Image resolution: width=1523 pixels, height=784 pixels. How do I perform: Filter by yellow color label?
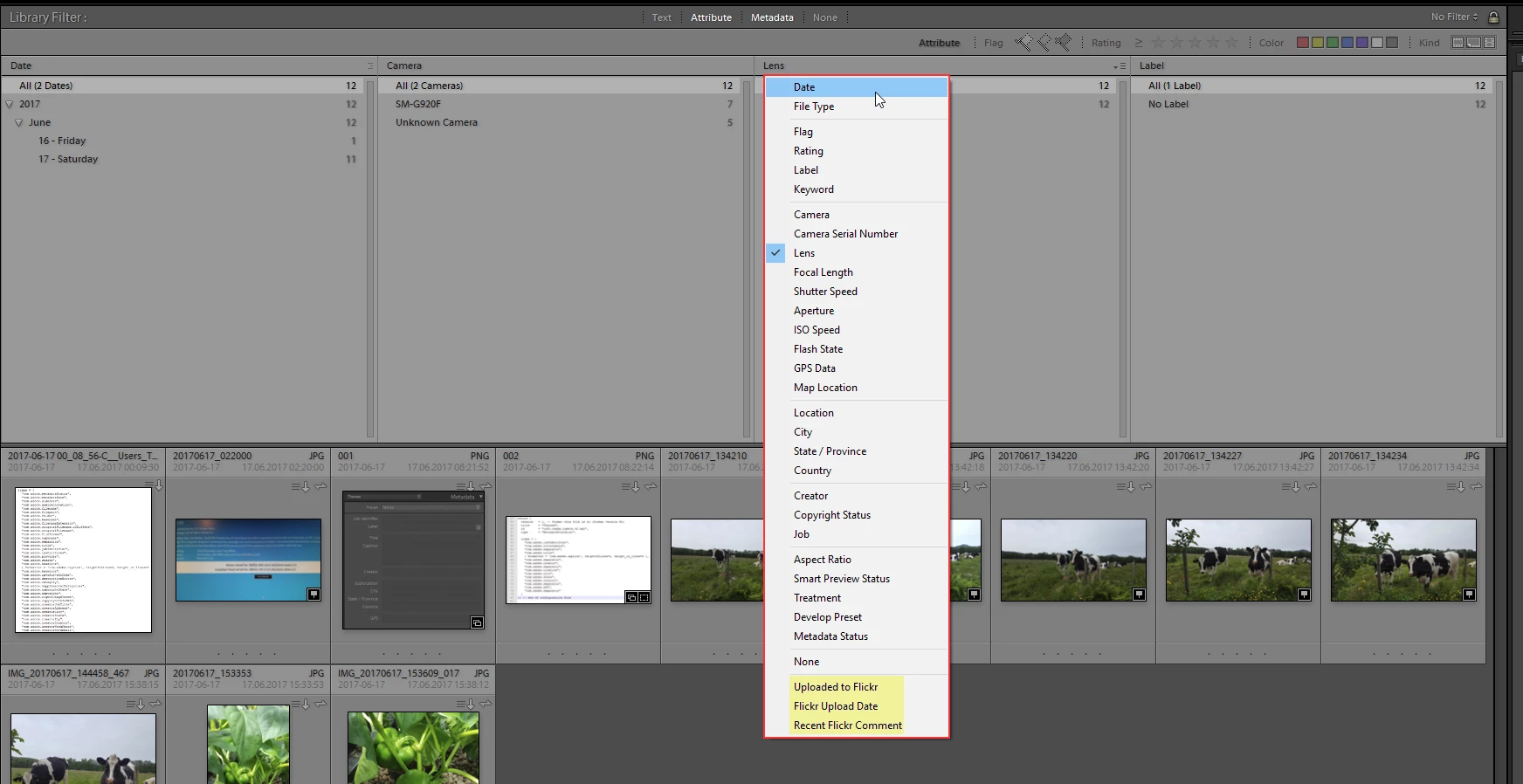tap(1318, 43)
